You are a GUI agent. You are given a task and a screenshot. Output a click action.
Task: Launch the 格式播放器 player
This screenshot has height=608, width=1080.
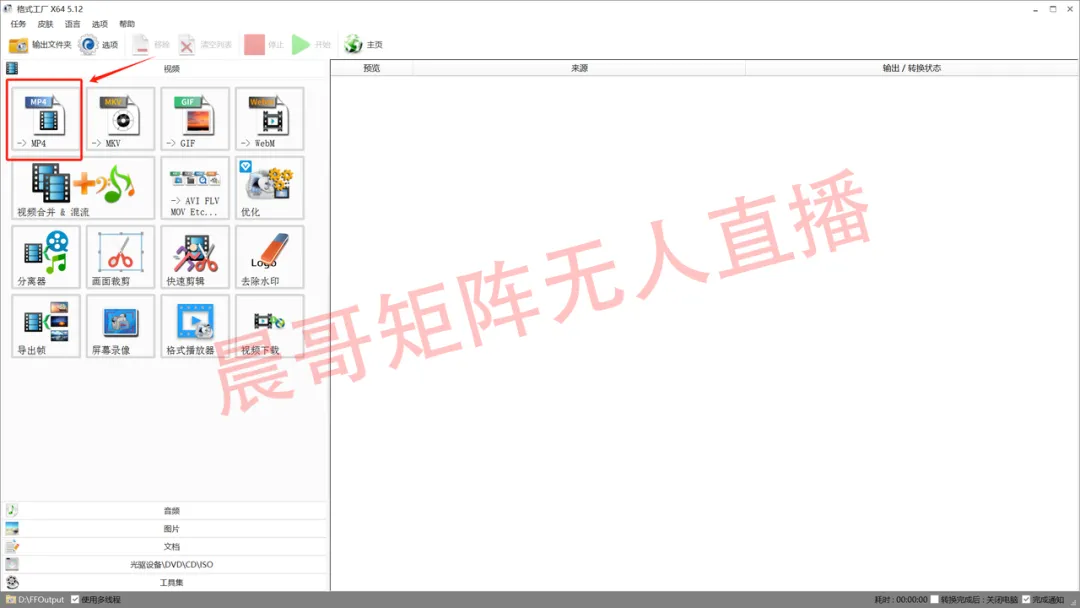195,326
